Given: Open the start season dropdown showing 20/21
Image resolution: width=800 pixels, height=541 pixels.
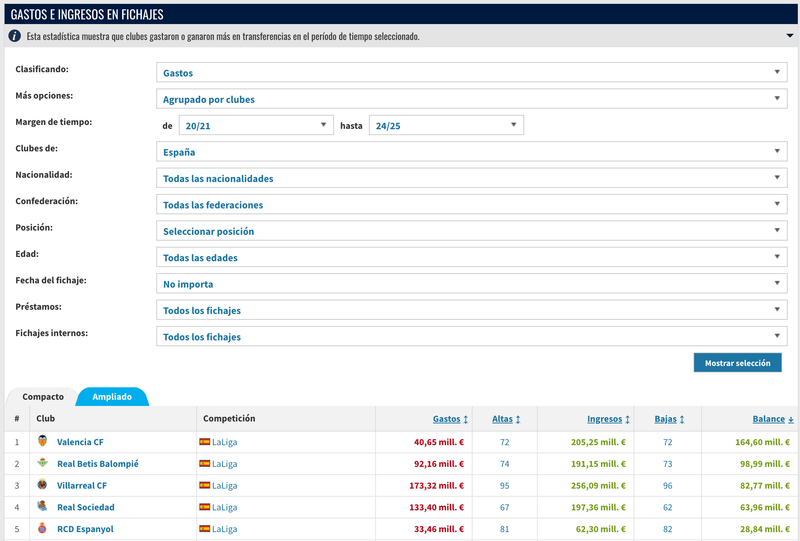Looking at the screenshot, I should coord(255,126).
